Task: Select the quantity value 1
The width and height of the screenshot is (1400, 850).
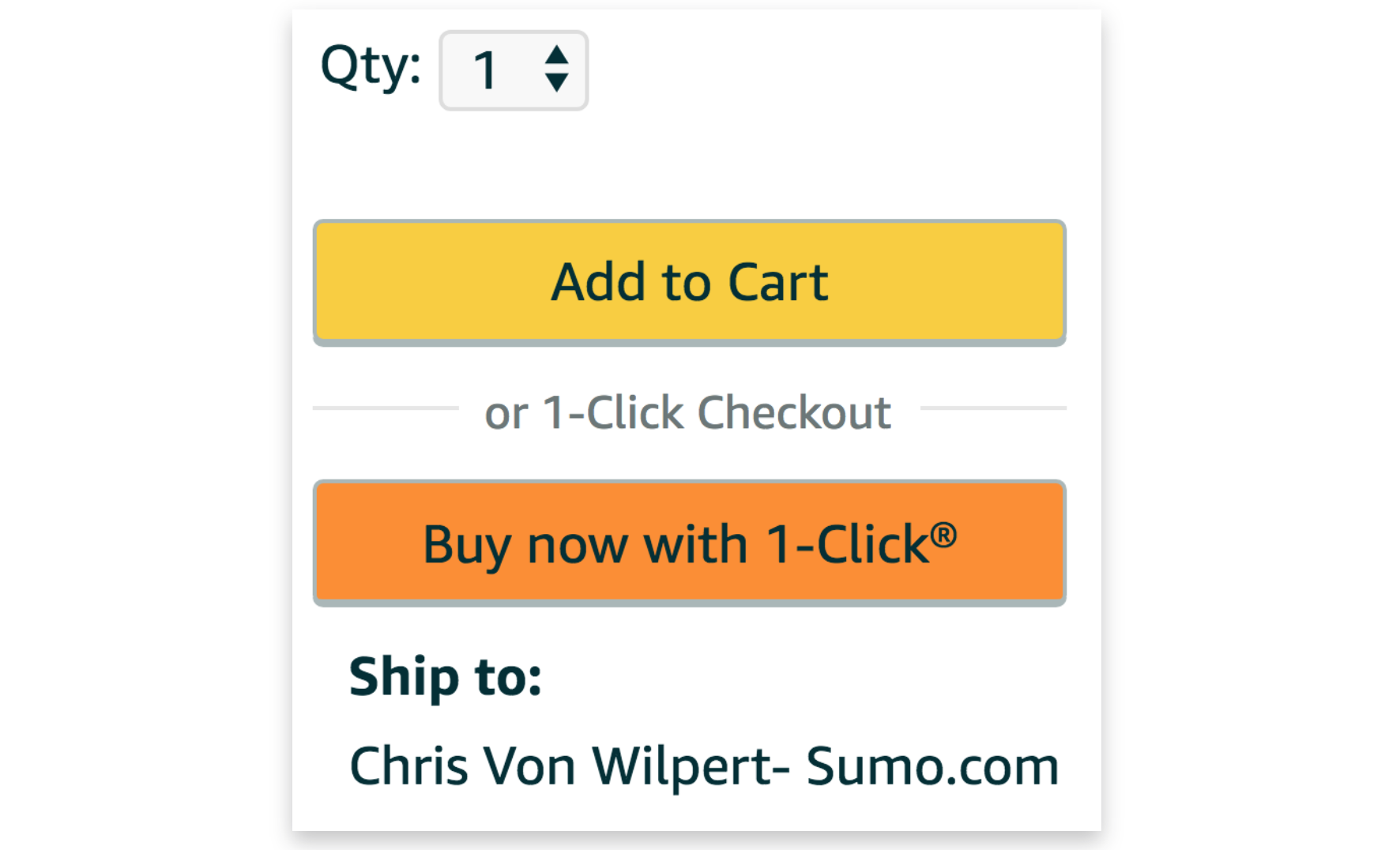Action: pyautogui.click(x=484, y=71)
